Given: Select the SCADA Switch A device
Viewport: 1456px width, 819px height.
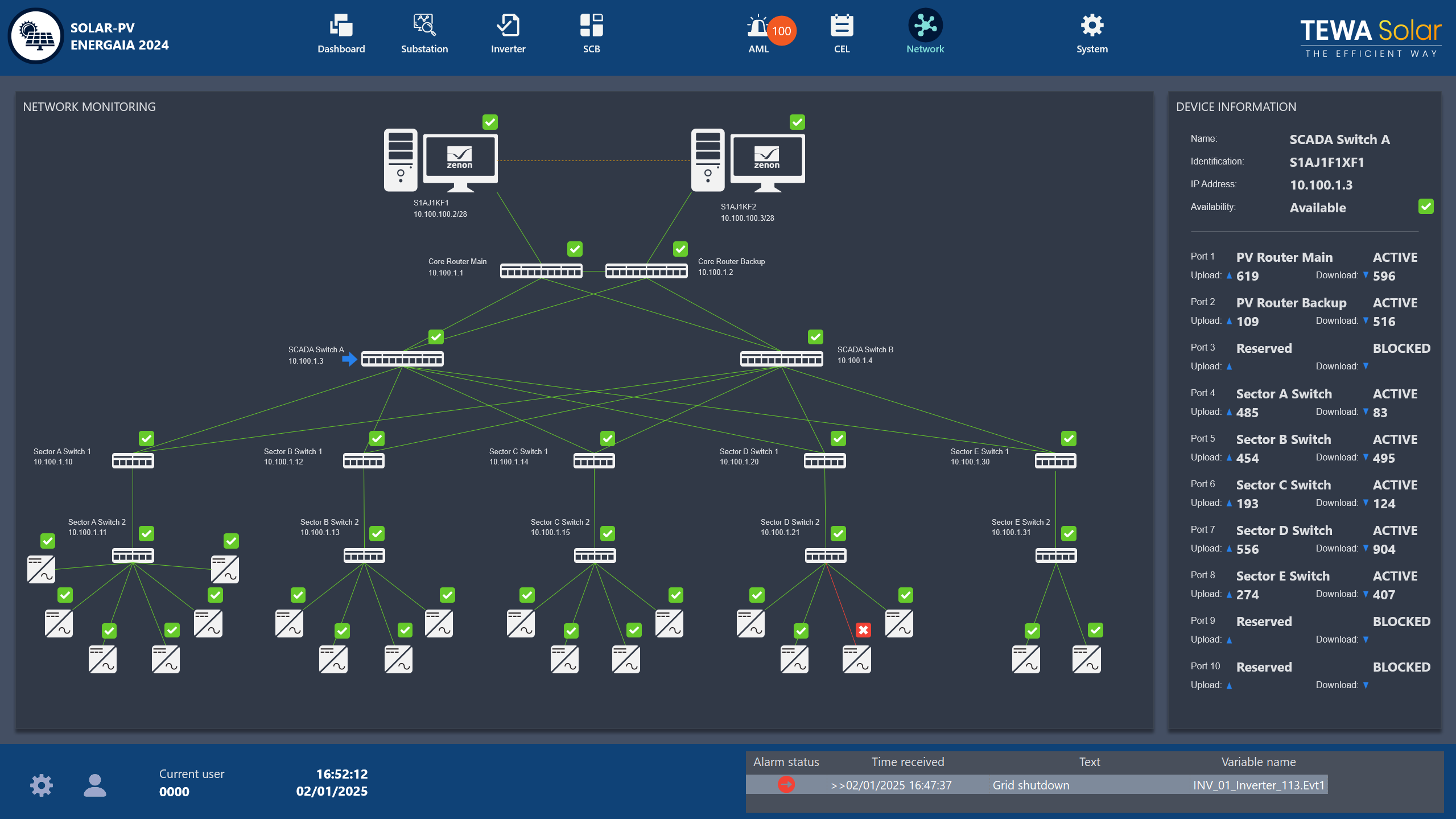Looking at the screenshot, I should [x=402, y=359].
